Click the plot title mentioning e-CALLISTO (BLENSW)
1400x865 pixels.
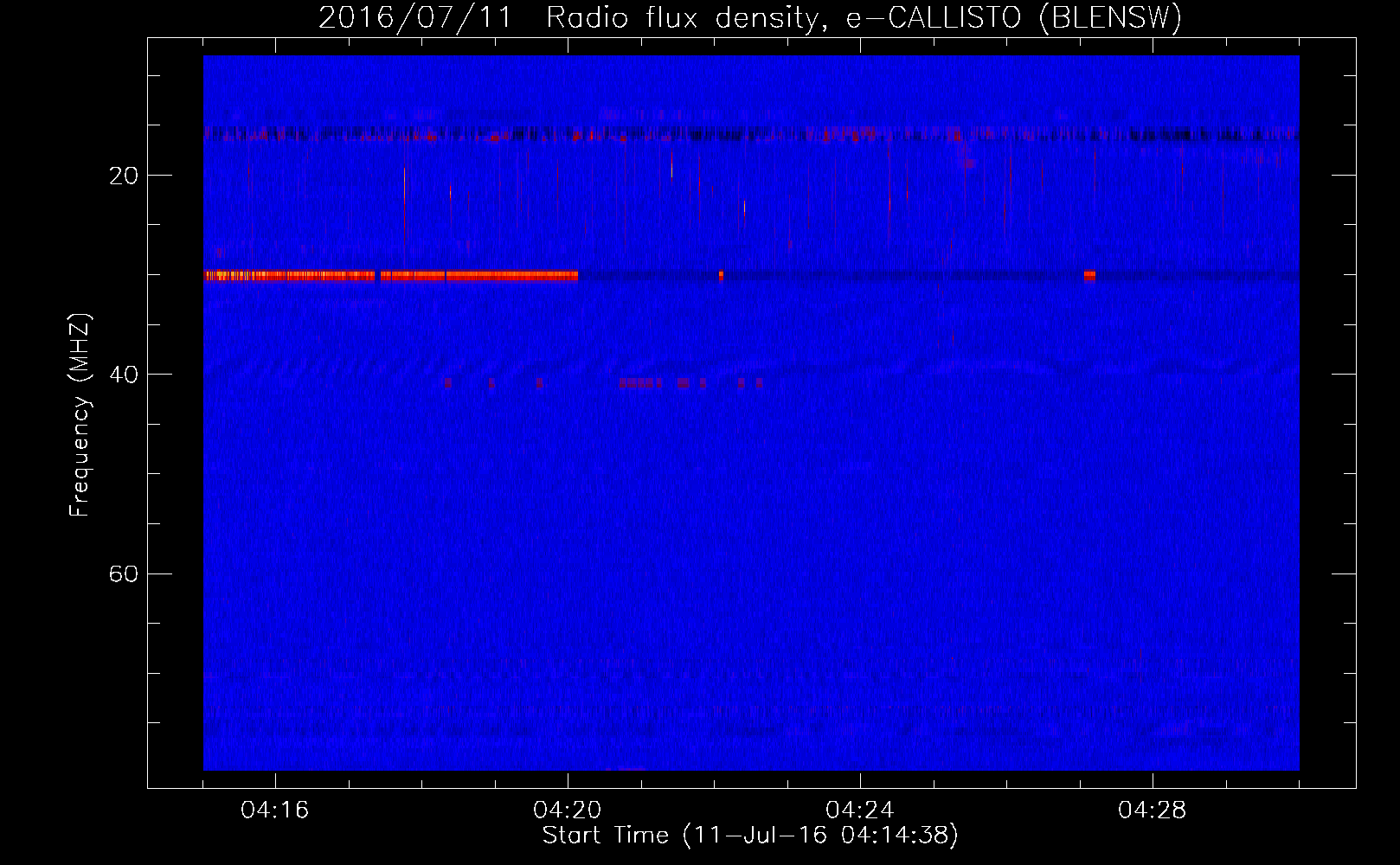[x=750, y=17]
